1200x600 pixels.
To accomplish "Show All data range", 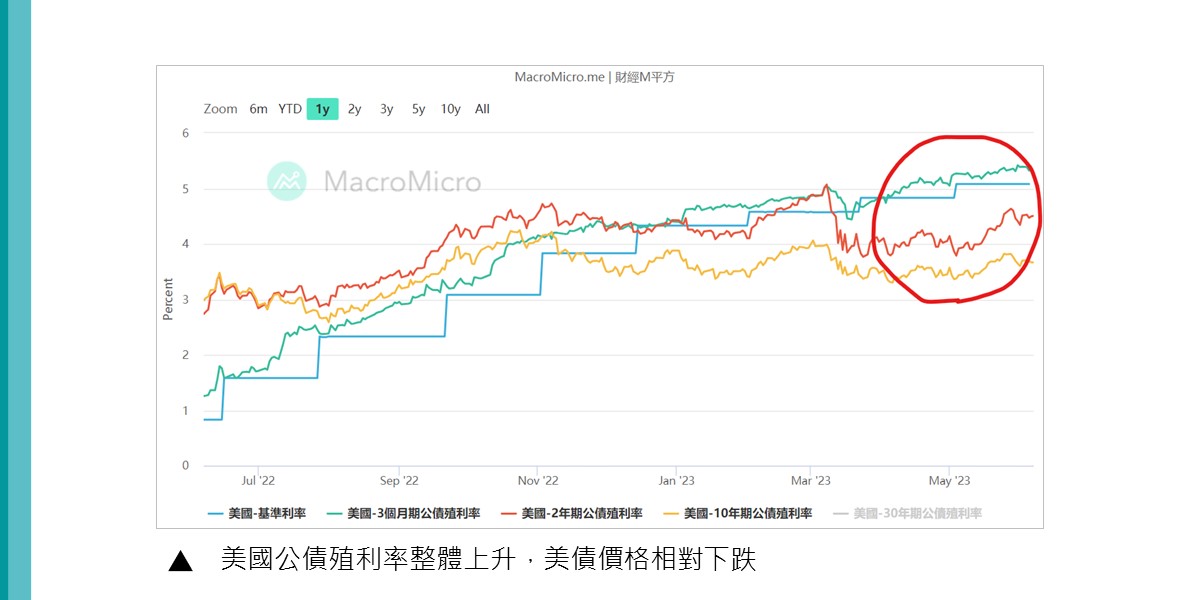I will (x=482, y=109).
